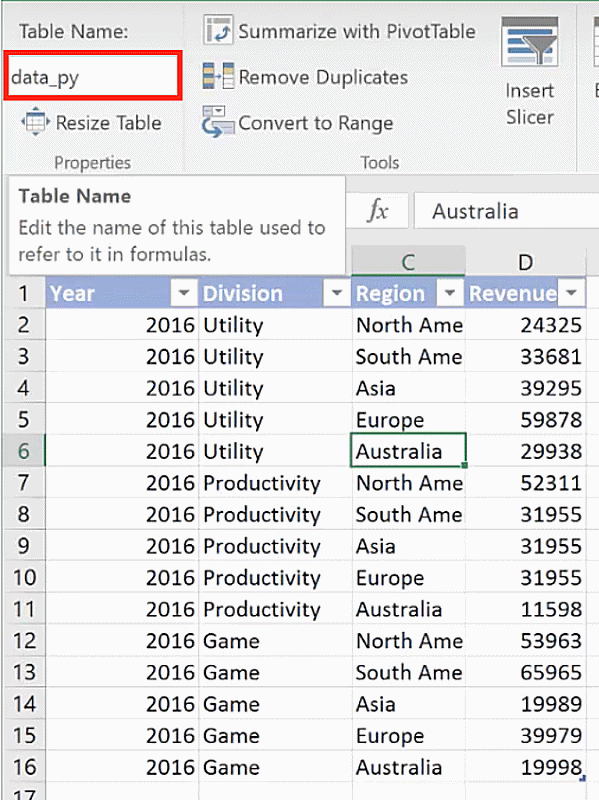Open the Year column filter dropdown
Image resolution: width=599 pixels, height=800 pixels.
pos(181,292)
